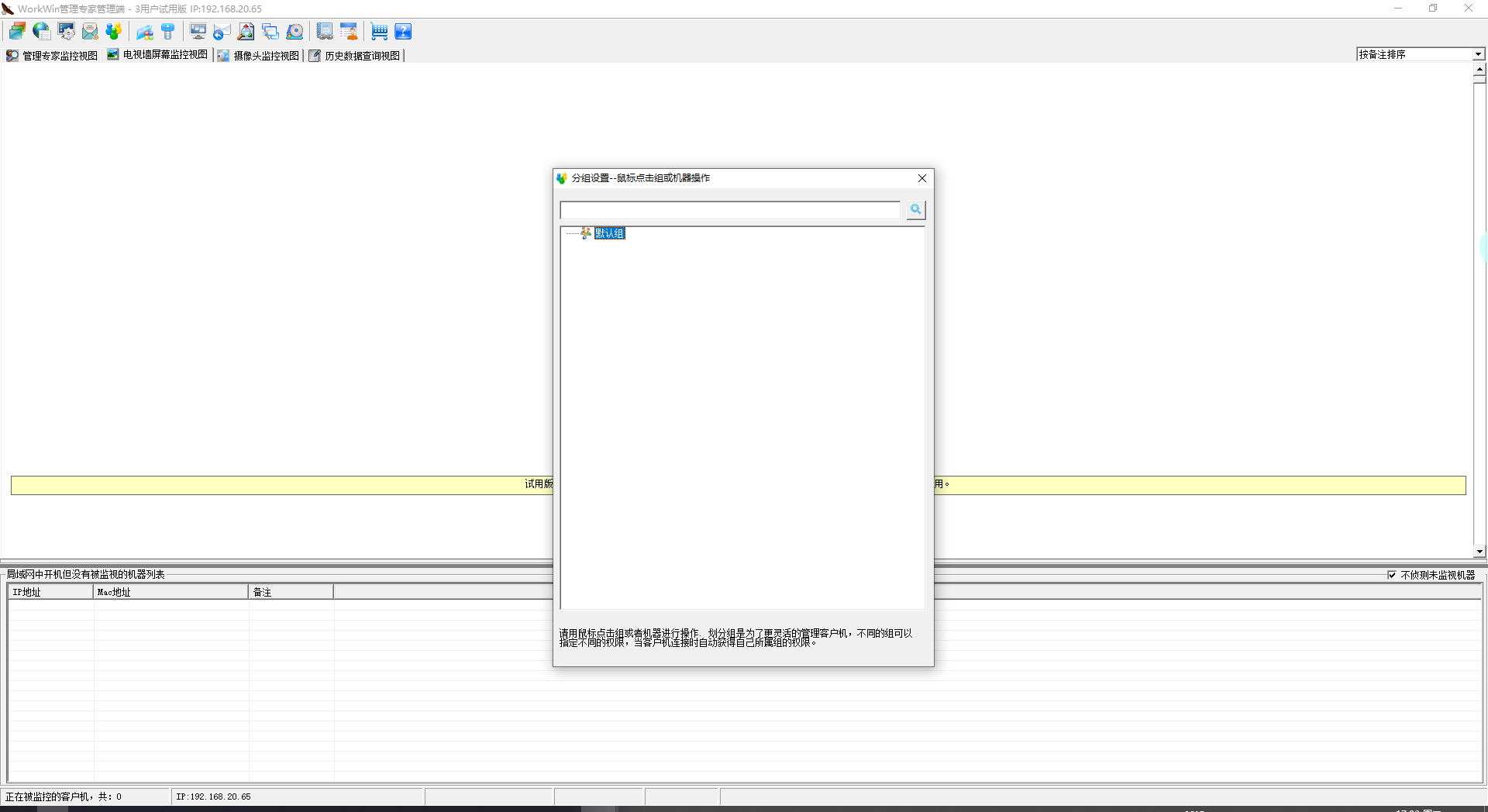Open the disc drive toolbar icon
This screenshot has height=812, width=1488.
click(x=294, y=31)
